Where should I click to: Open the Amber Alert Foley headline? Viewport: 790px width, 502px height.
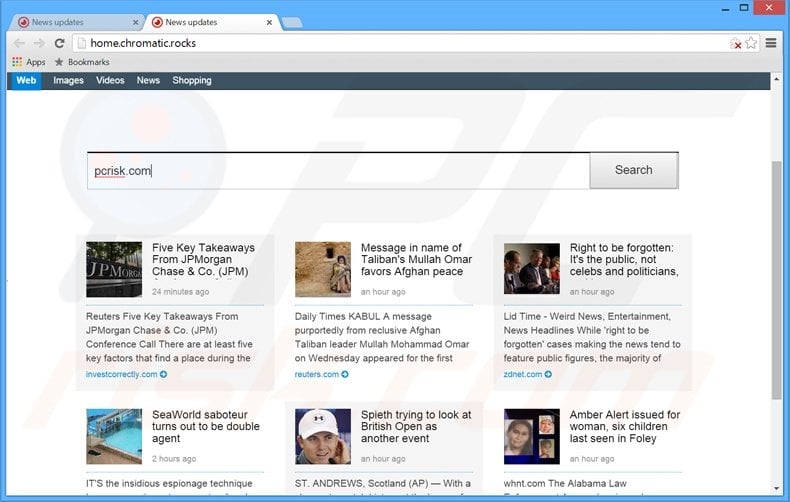tap(625, 426)
